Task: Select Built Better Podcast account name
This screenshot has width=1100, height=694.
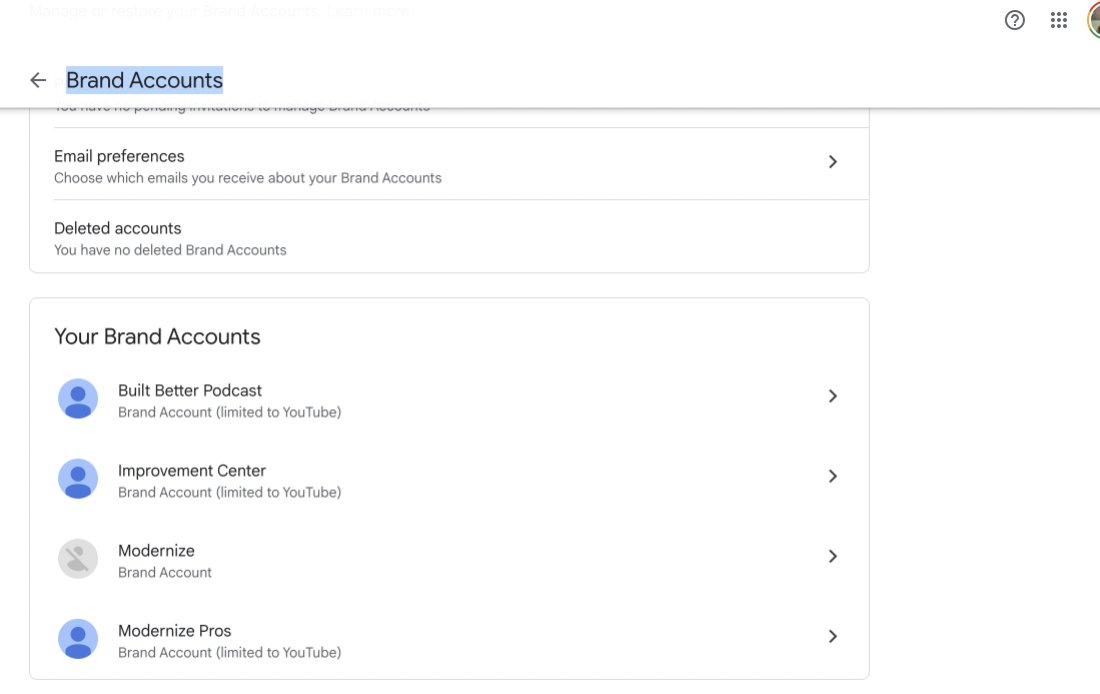Action: 189,391
